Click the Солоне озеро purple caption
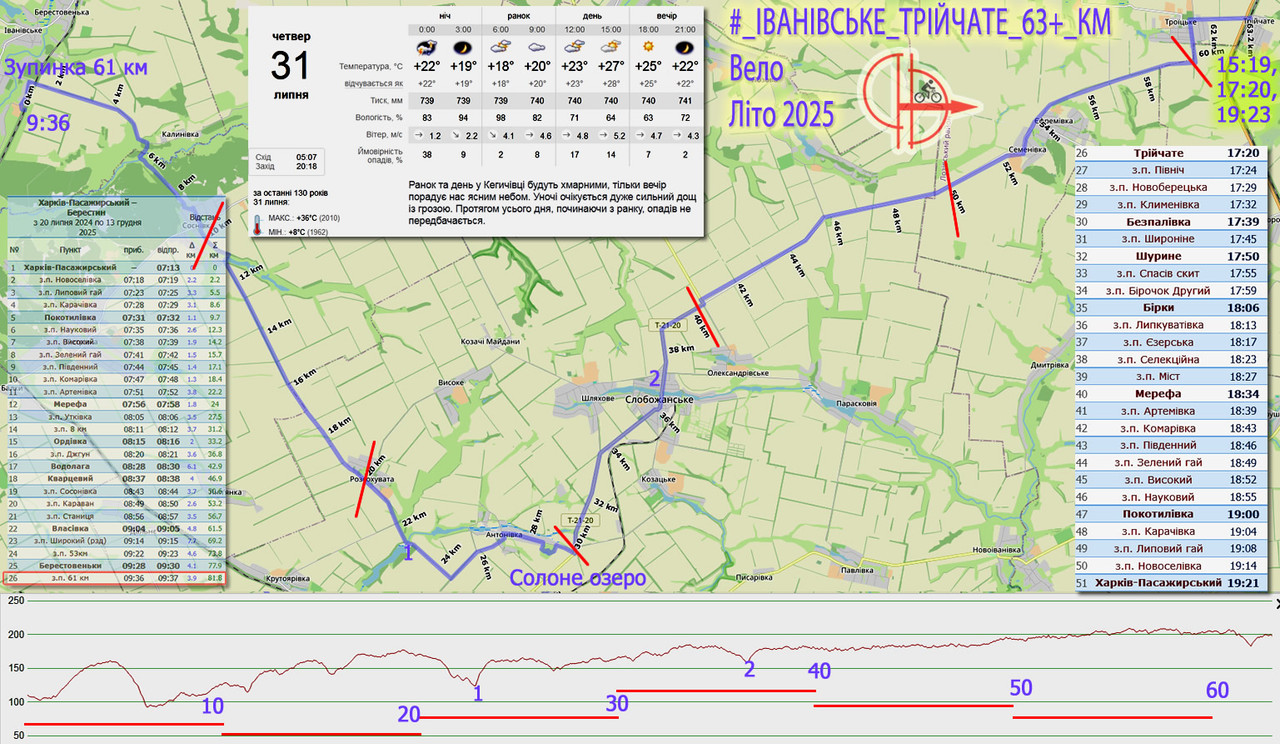The height and width of the screenshot is (744, 1280). [578, 578]
